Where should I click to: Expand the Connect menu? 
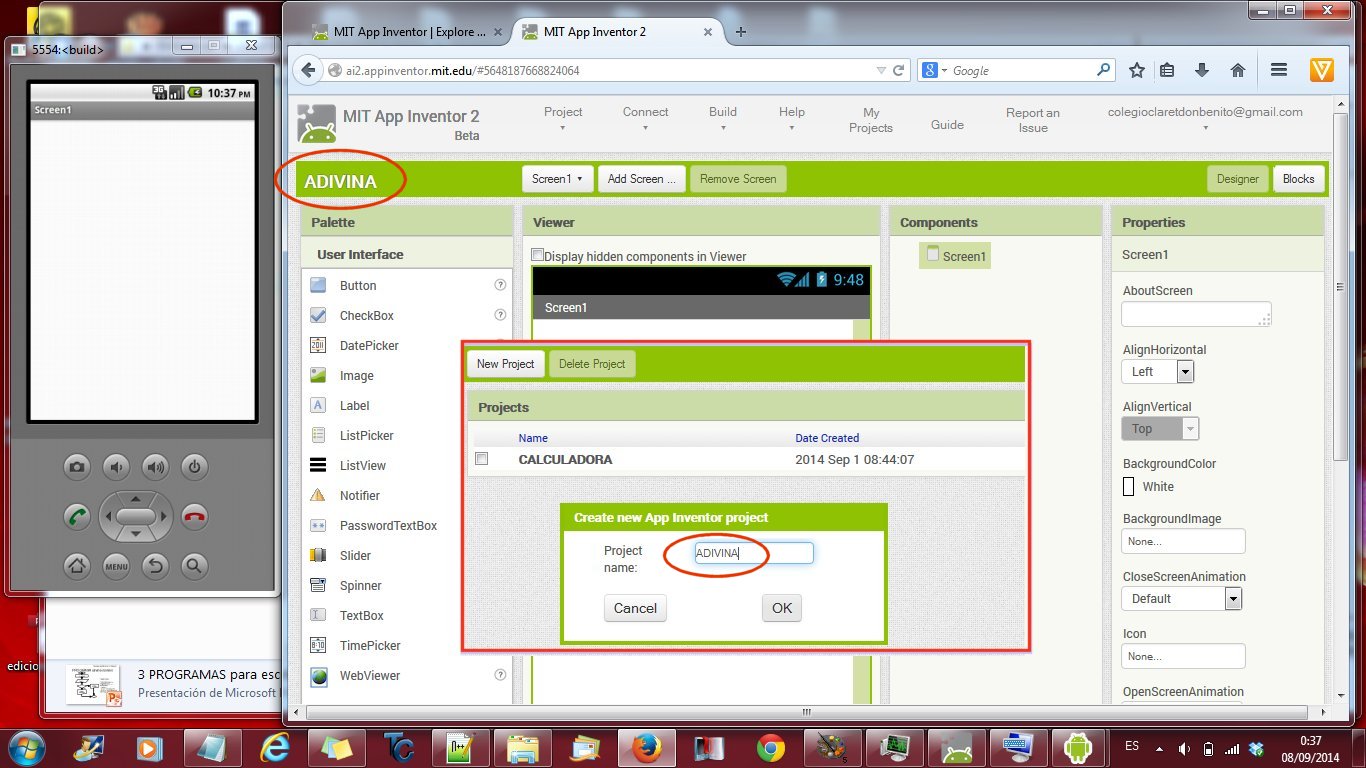(x=645, y=118)
